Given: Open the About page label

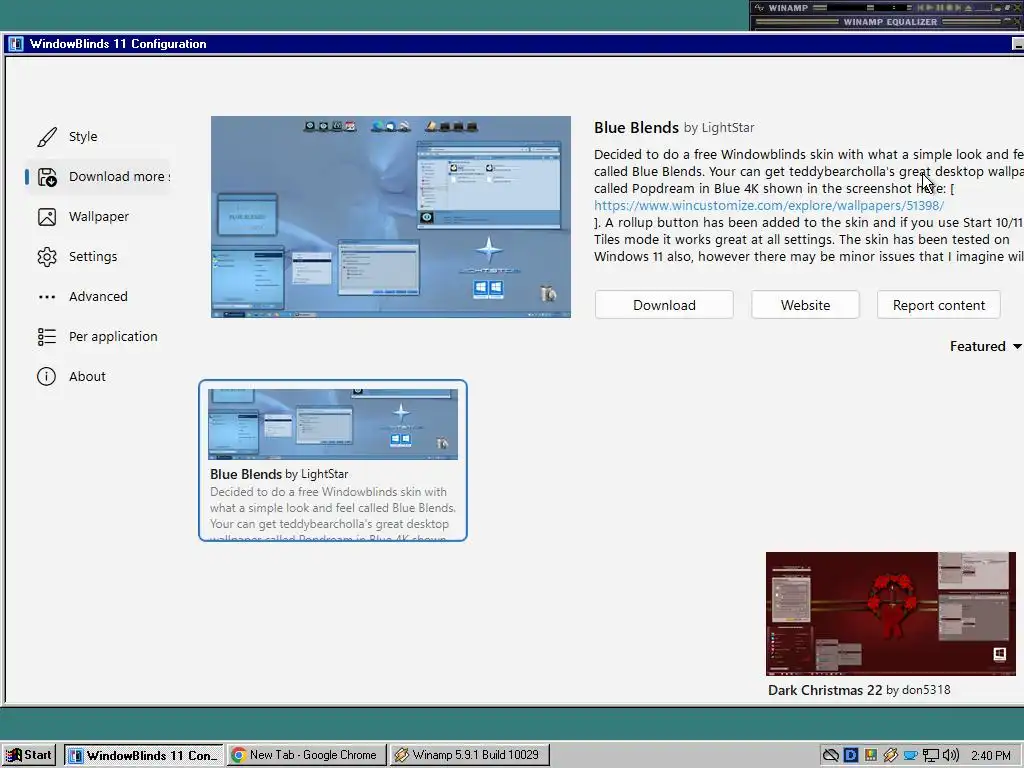Looking at the screenshot, I should [87, 376].
